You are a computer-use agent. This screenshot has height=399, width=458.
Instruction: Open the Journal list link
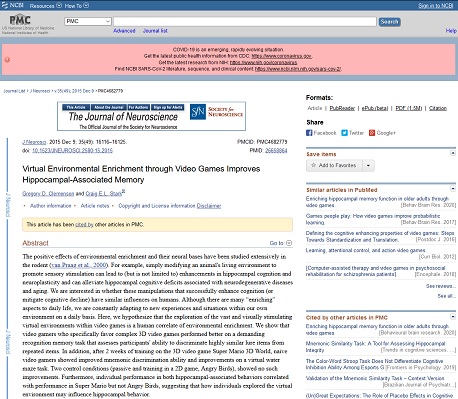click(x=155, y=31)
